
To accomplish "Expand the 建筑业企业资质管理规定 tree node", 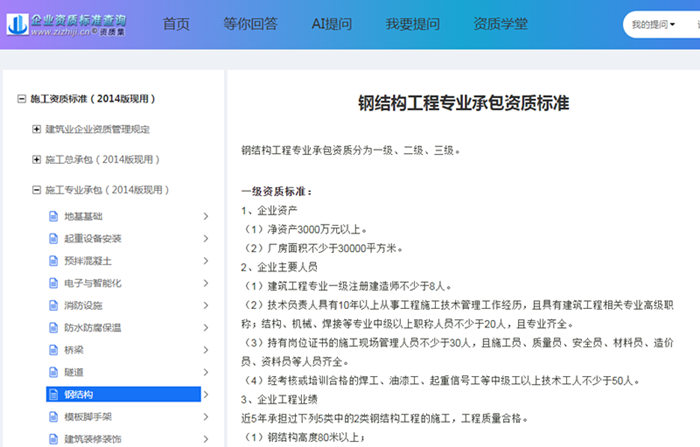I will click(x=37, y=129).
